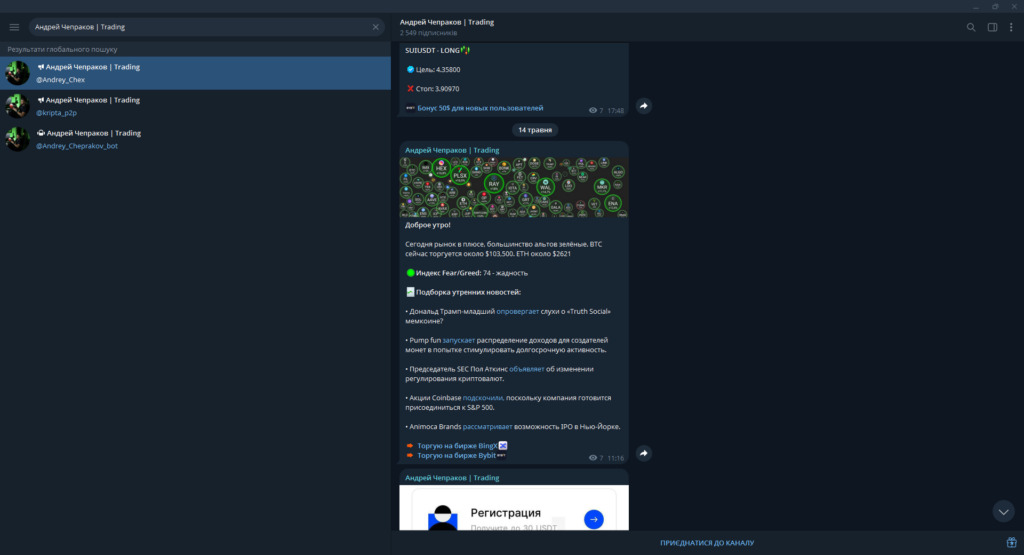Open the запускает news link
This screenshot has width=1024, height=555.
pyautogui.click(x=458, y=340)
